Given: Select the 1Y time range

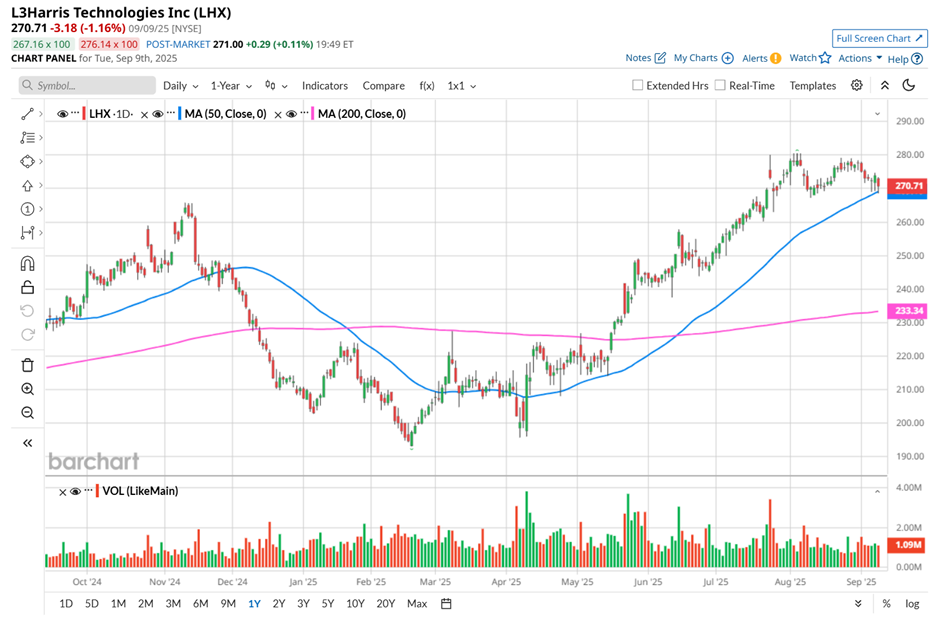Looking at the screenshot, I should tap(254, 603).
